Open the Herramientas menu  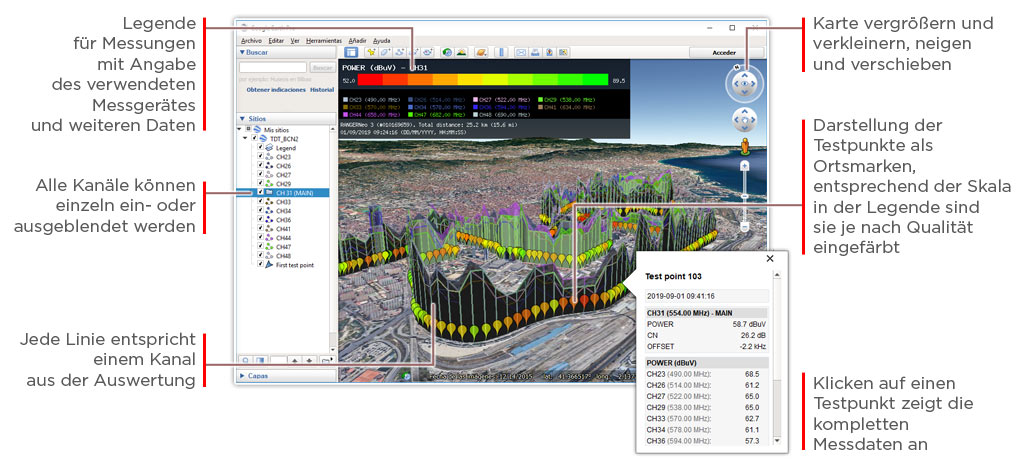(x=323, y=40)
